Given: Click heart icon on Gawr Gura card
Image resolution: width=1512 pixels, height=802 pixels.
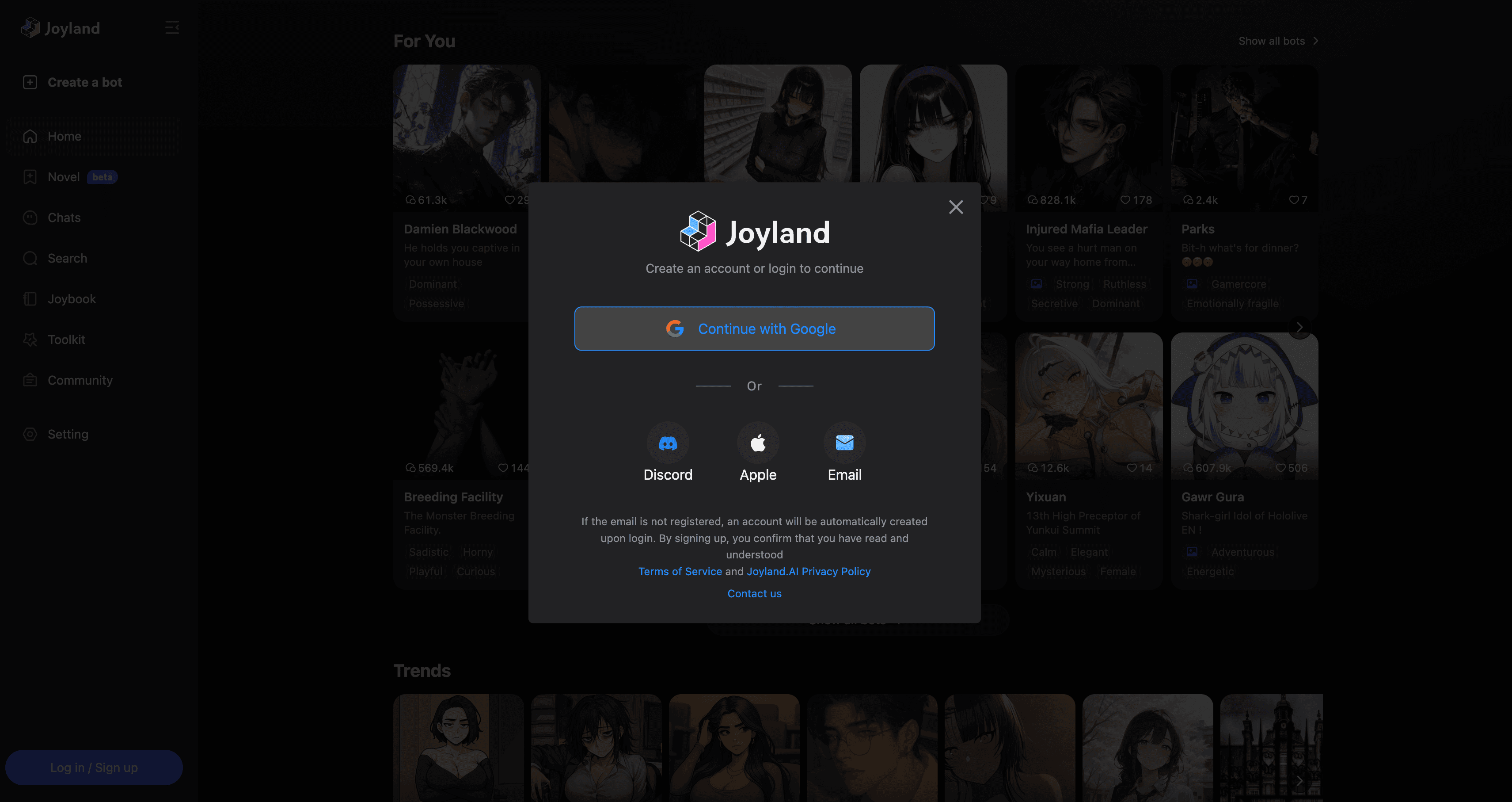Looking at the screenshot, I should coord(1281,468).
